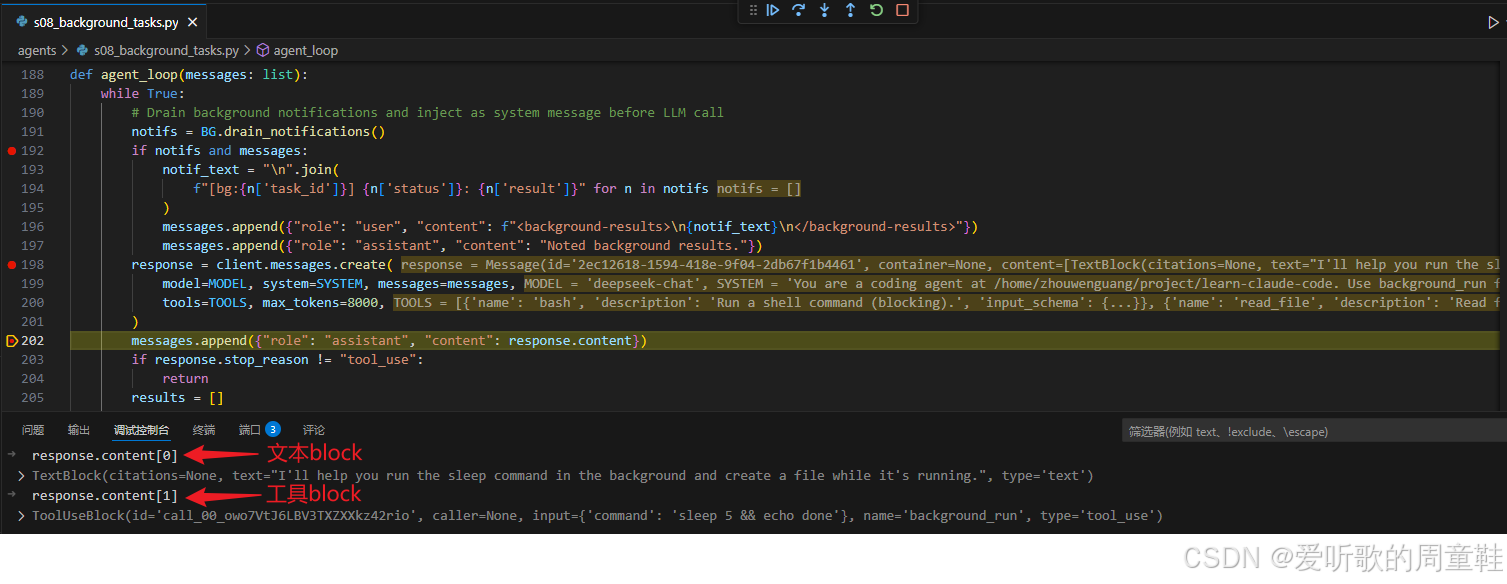Click the 'notif_text = "\n".join(' line

pyautogui.click(x=252, y=170)
